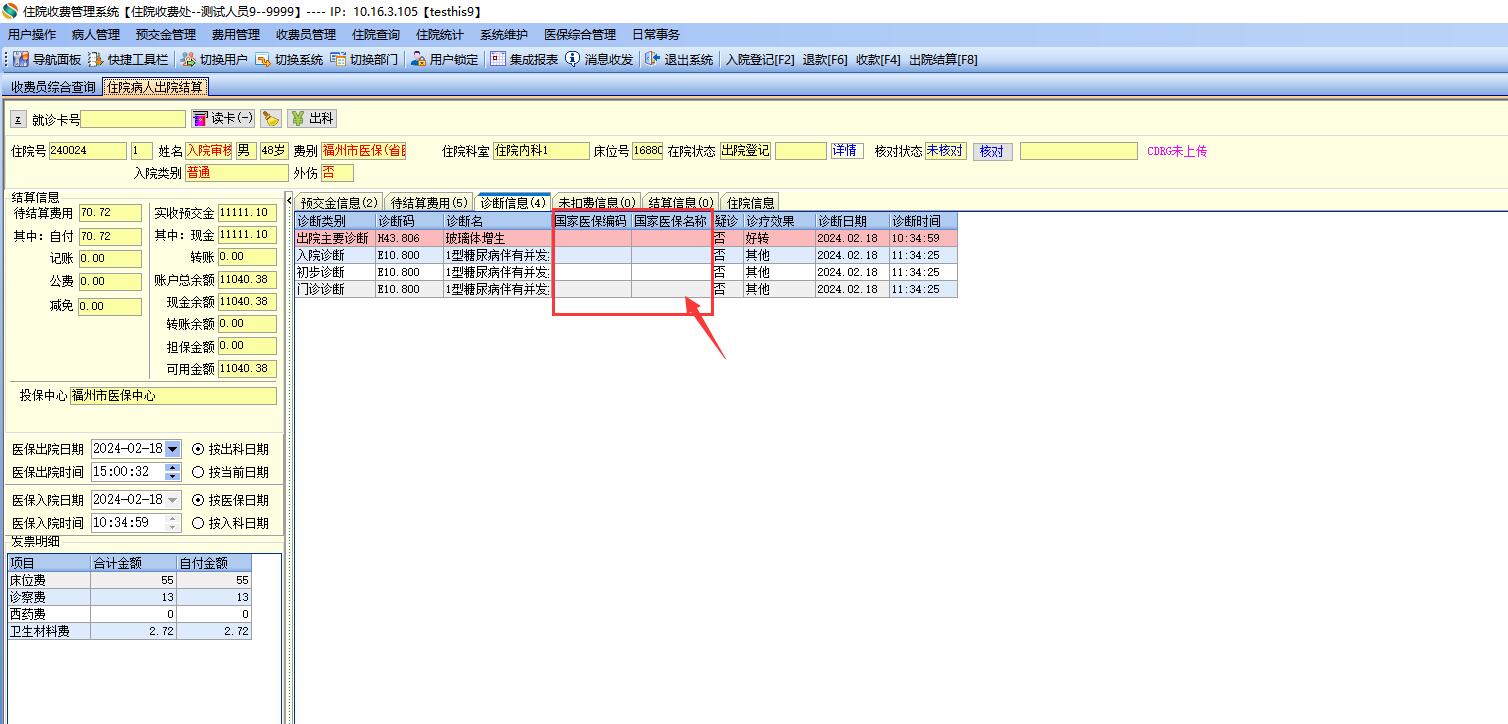This screenshot has width=1508, height=724.
Task: Click the 住院号 field showing 240024
Action: [88, 151]
